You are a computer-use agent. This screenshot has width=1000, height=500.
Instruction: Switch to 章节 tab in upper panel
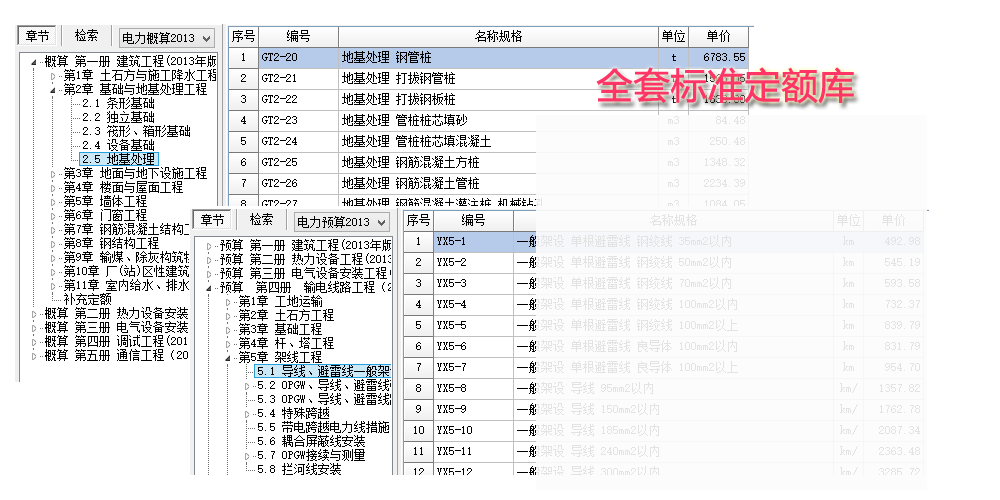37,36
